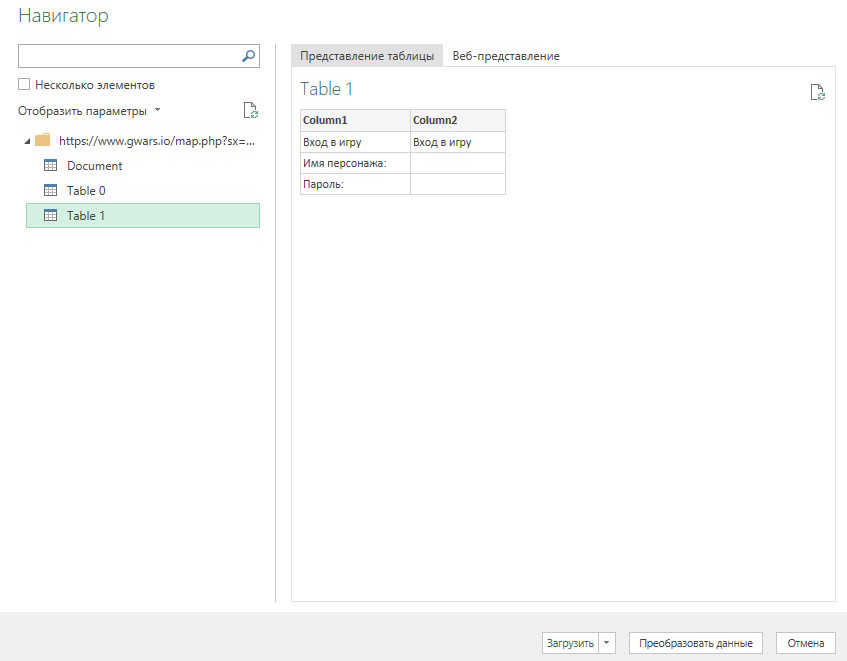The height and width of the screenshot is (661, 847).
Task: Click the Document table icon
Action: pos(50,165)
